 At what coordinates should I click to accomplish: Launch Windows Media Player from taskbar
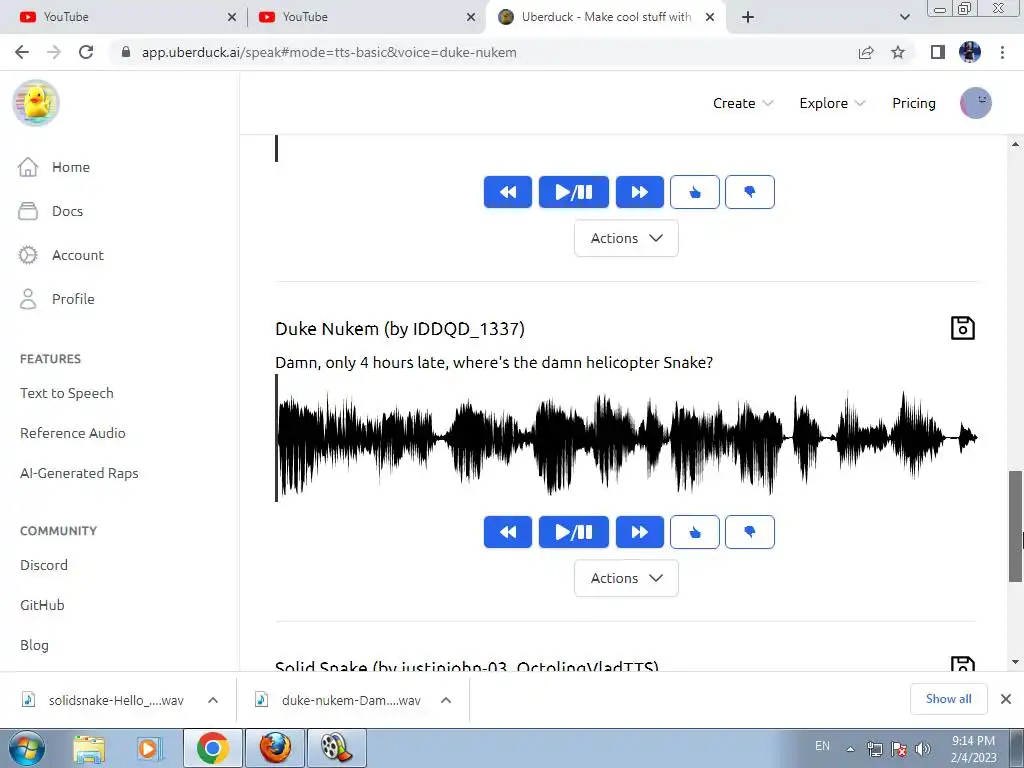[x=148, y=748]
